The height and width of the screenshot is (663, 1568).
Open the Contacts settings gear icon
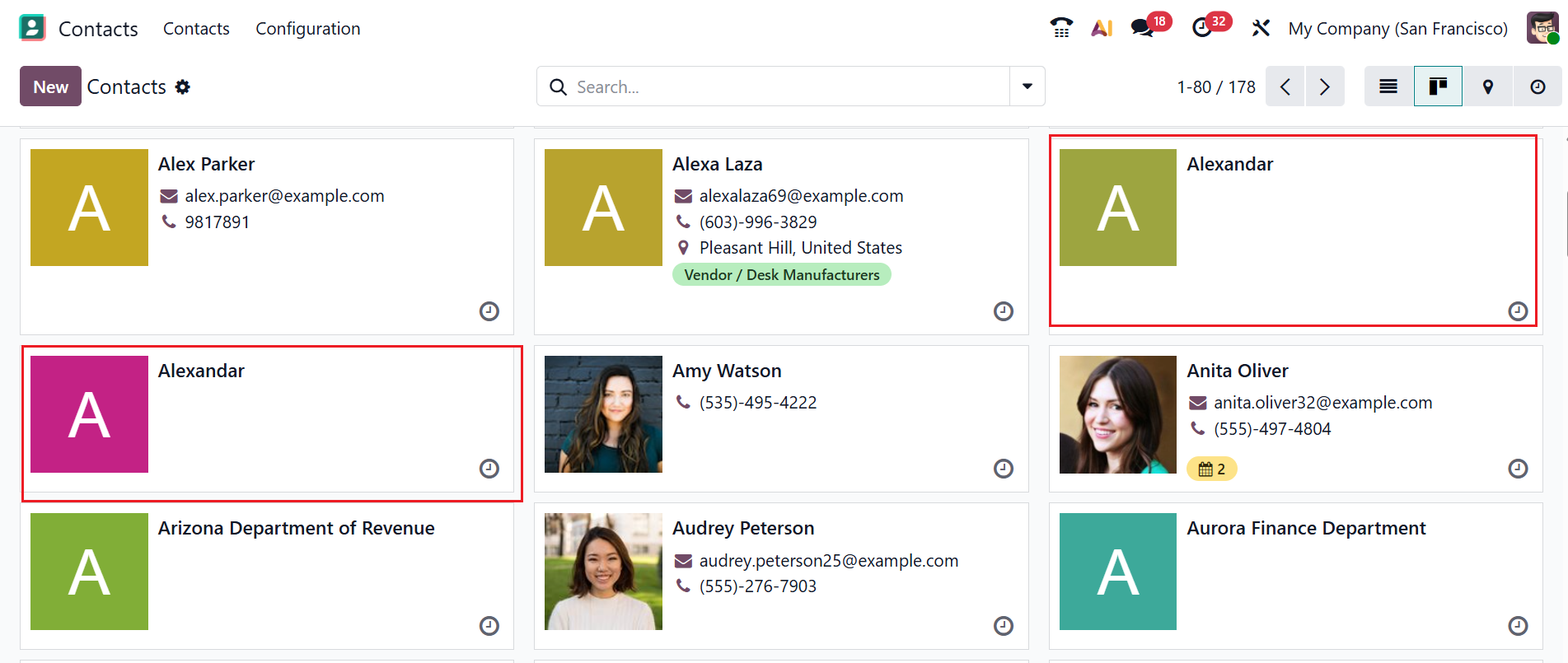[x=183, y=86]
